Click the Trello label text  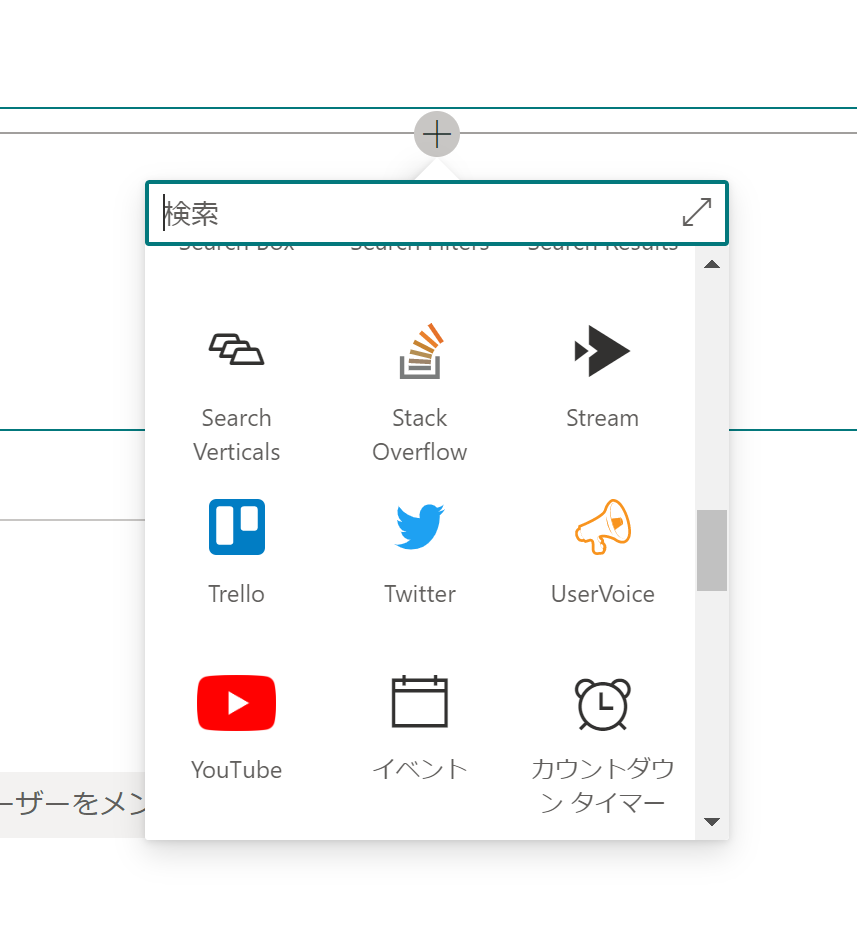point(237,594)
